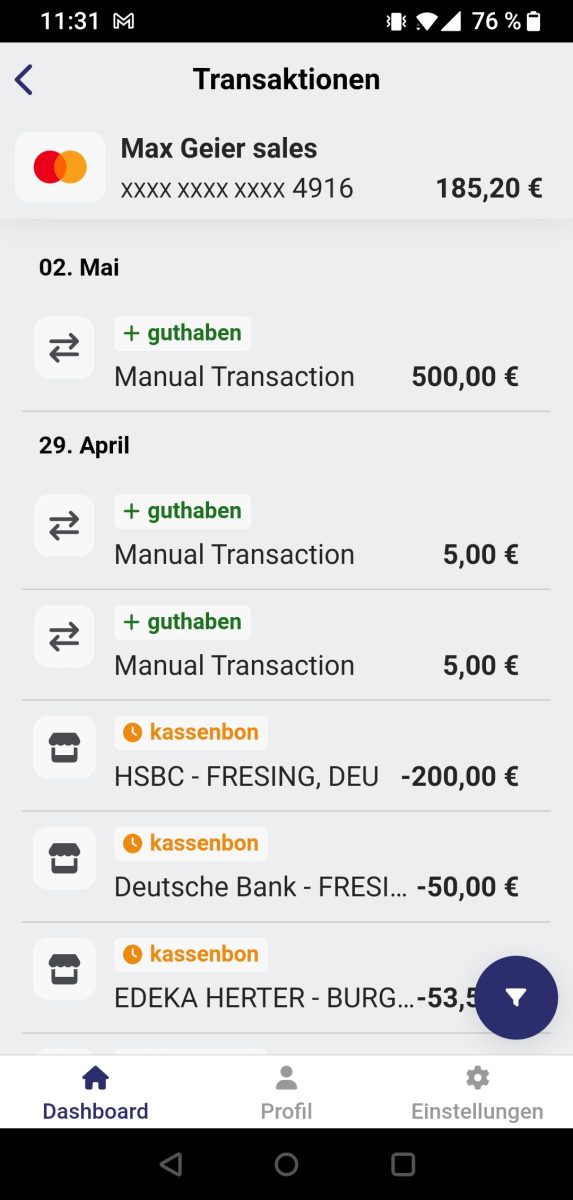Open the Deutsche Bank -50,00 € transaction

point(286,866)
